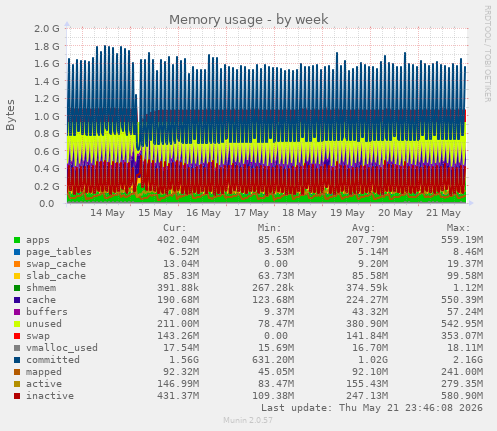
Task: Click apps max value 559.19M
Action: 462,240
